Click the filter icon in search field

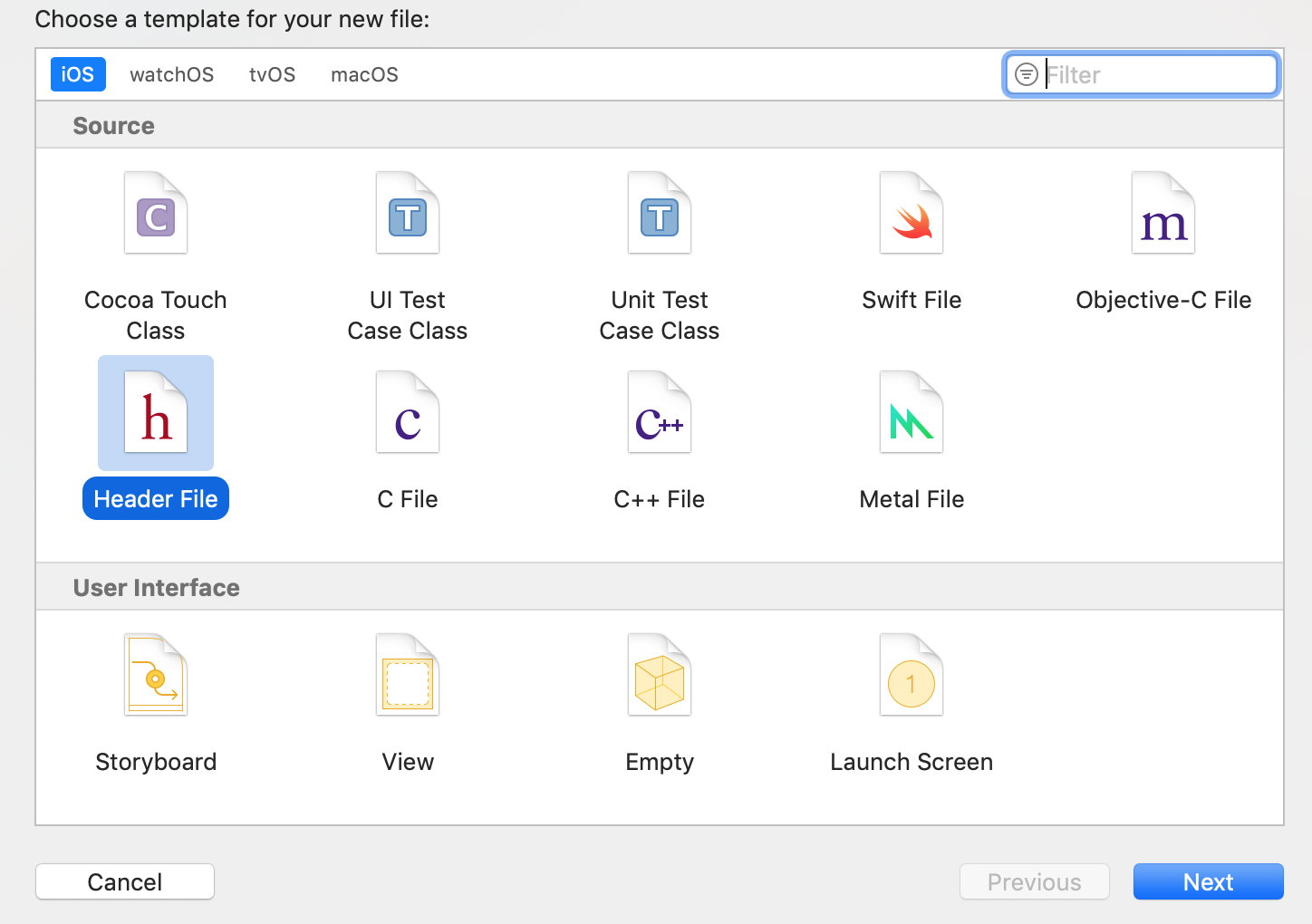pyautogui.click(x=1026, y=74)
